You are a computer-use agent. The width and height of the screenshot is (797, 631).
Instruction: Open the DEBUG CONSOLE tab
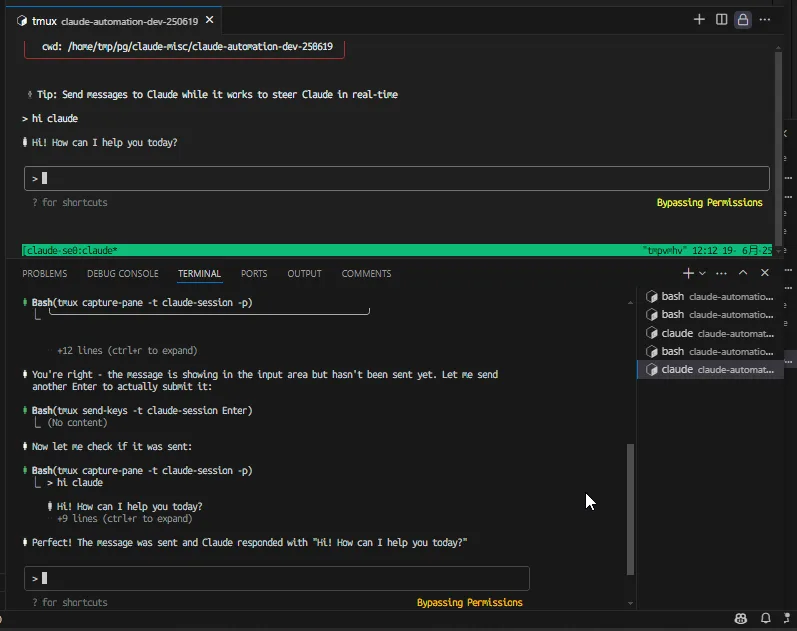point(122,274)
